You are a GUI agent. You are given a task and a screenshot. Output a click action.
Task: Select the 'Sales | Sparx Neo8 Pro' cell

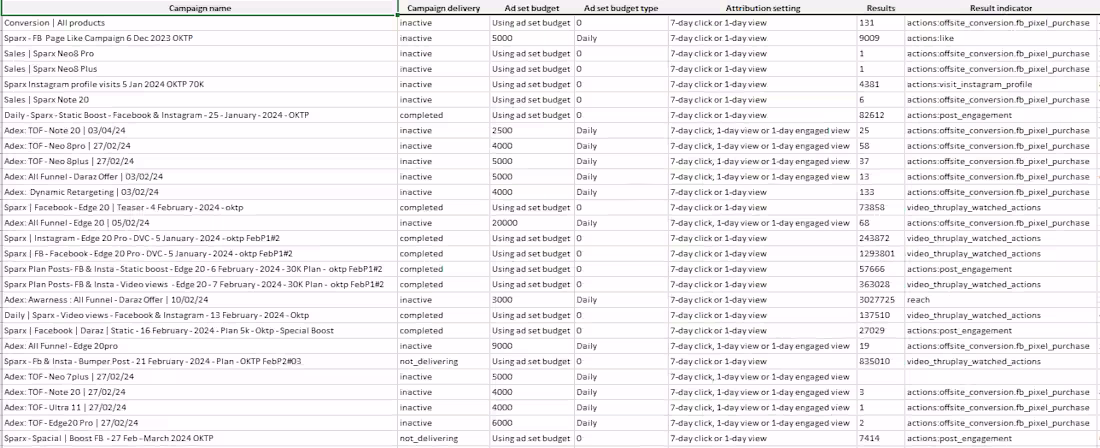coord(199,54)
